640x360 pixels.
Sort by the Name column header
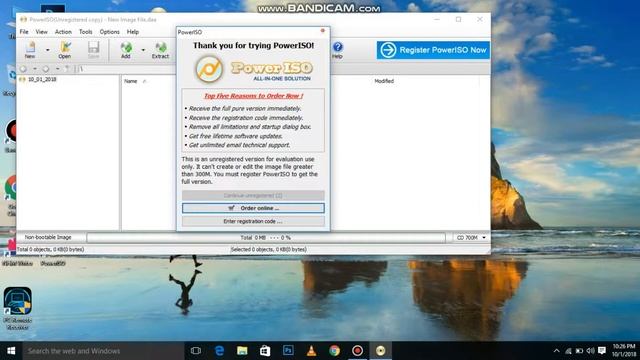coord(131,81)
